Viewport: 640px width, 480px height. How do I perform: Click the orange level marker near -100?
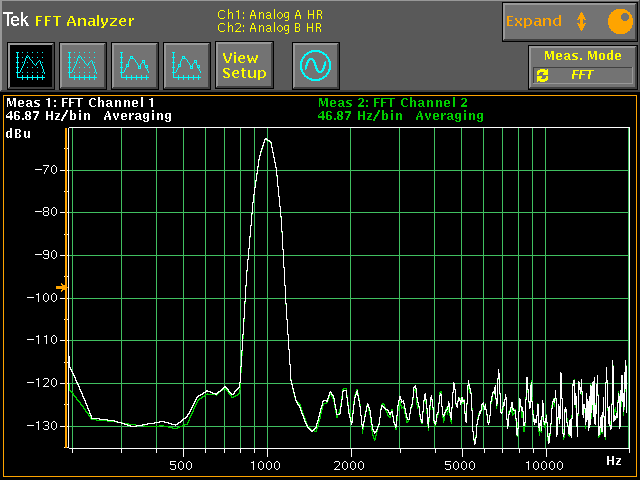(61, 288)
